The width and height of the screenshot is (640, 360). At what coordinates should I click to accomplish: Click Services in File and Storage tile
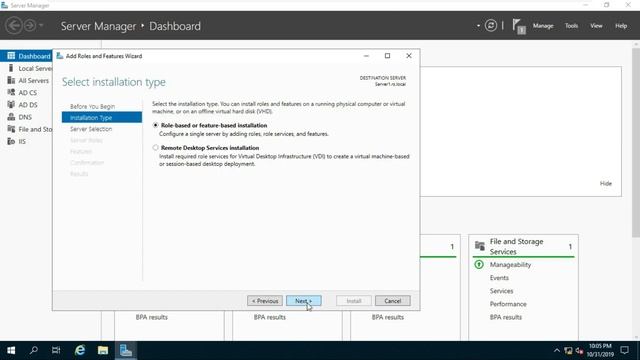pyautogui.click(x=501, y=291)
